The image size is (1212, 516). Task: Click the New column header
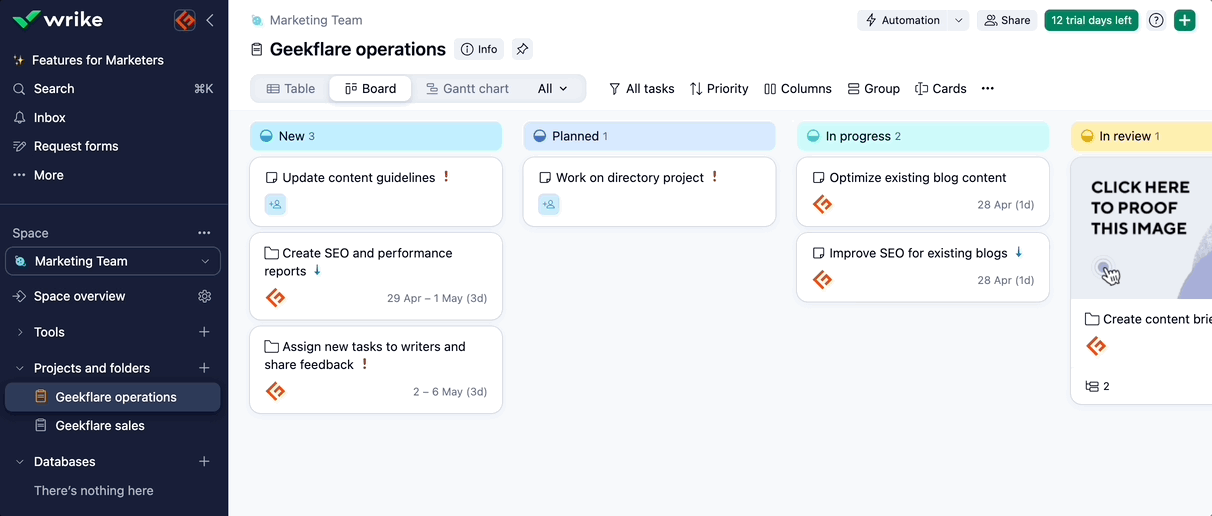376,136
